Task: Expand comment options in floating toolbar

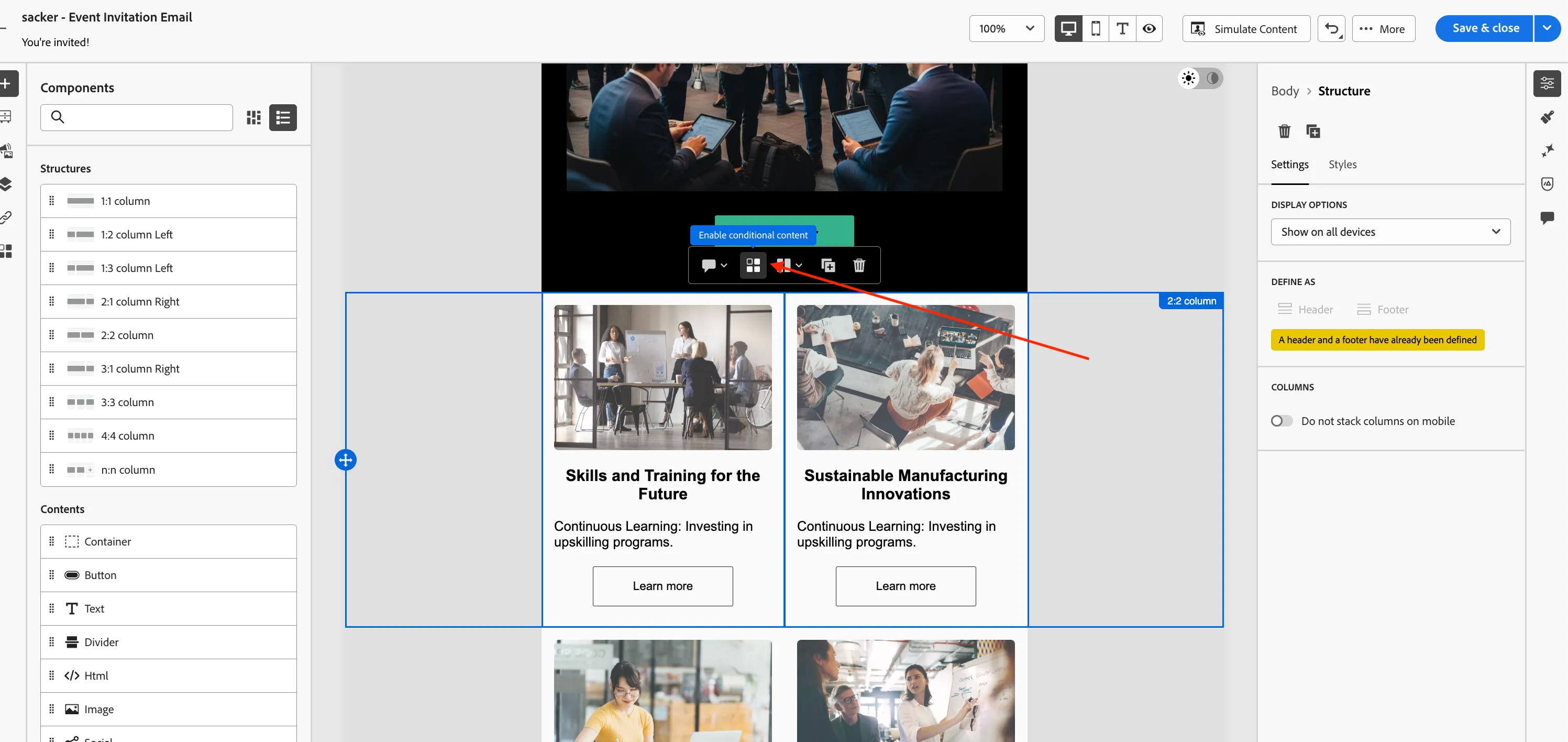Action: pyautogui.click(x=714, y=265)
